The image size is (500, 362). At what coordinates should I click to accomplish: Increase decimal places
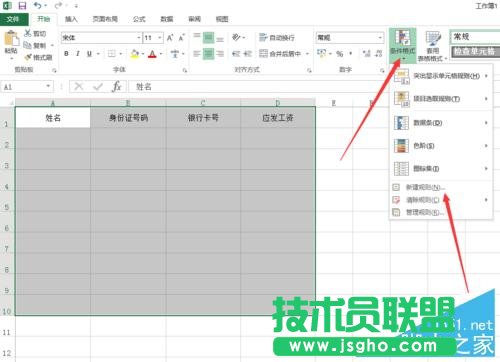[367, 53]
